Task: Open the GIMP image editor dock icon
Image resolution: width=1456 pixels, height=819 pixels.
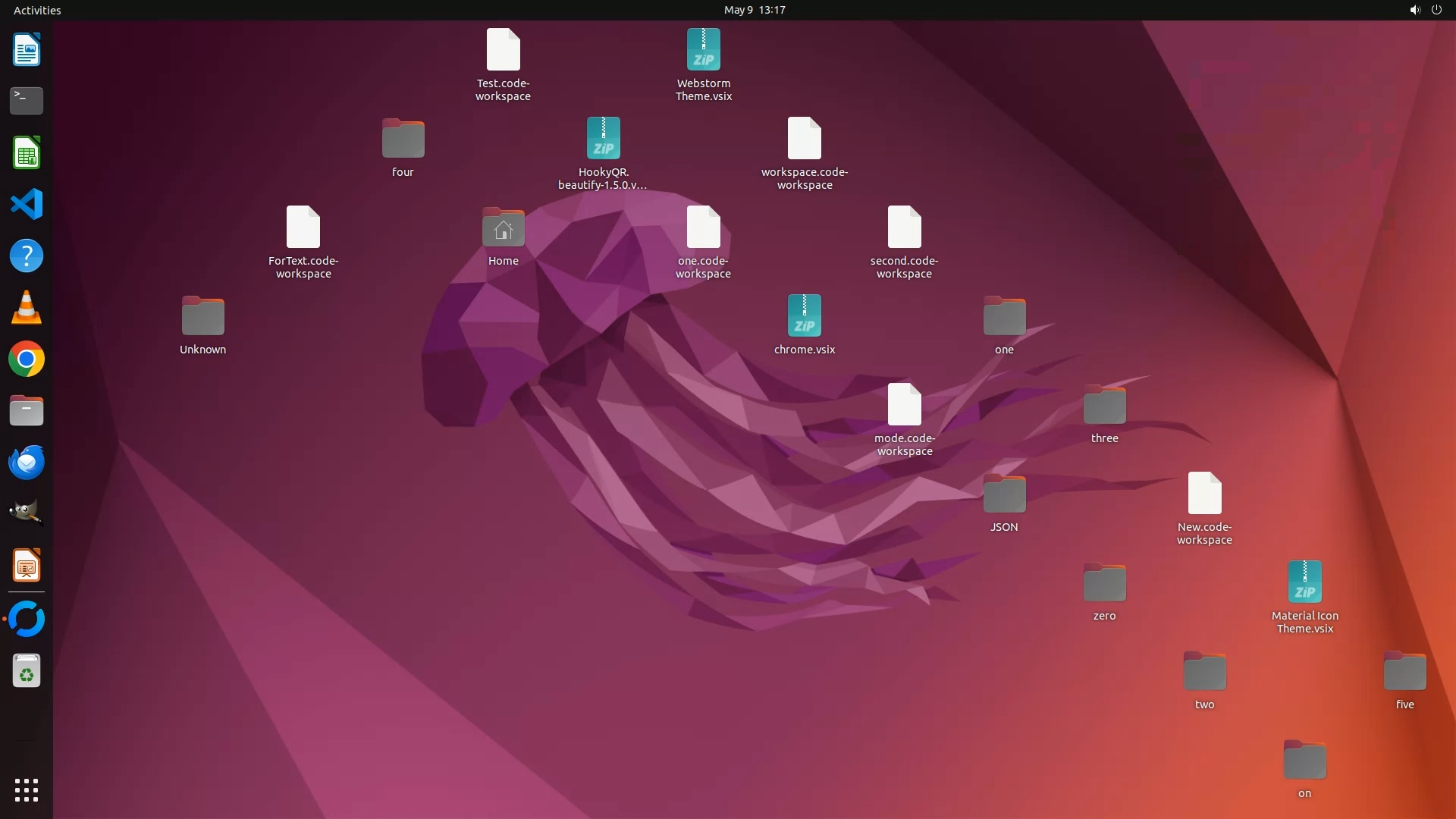Action: [x=27, y=513]
